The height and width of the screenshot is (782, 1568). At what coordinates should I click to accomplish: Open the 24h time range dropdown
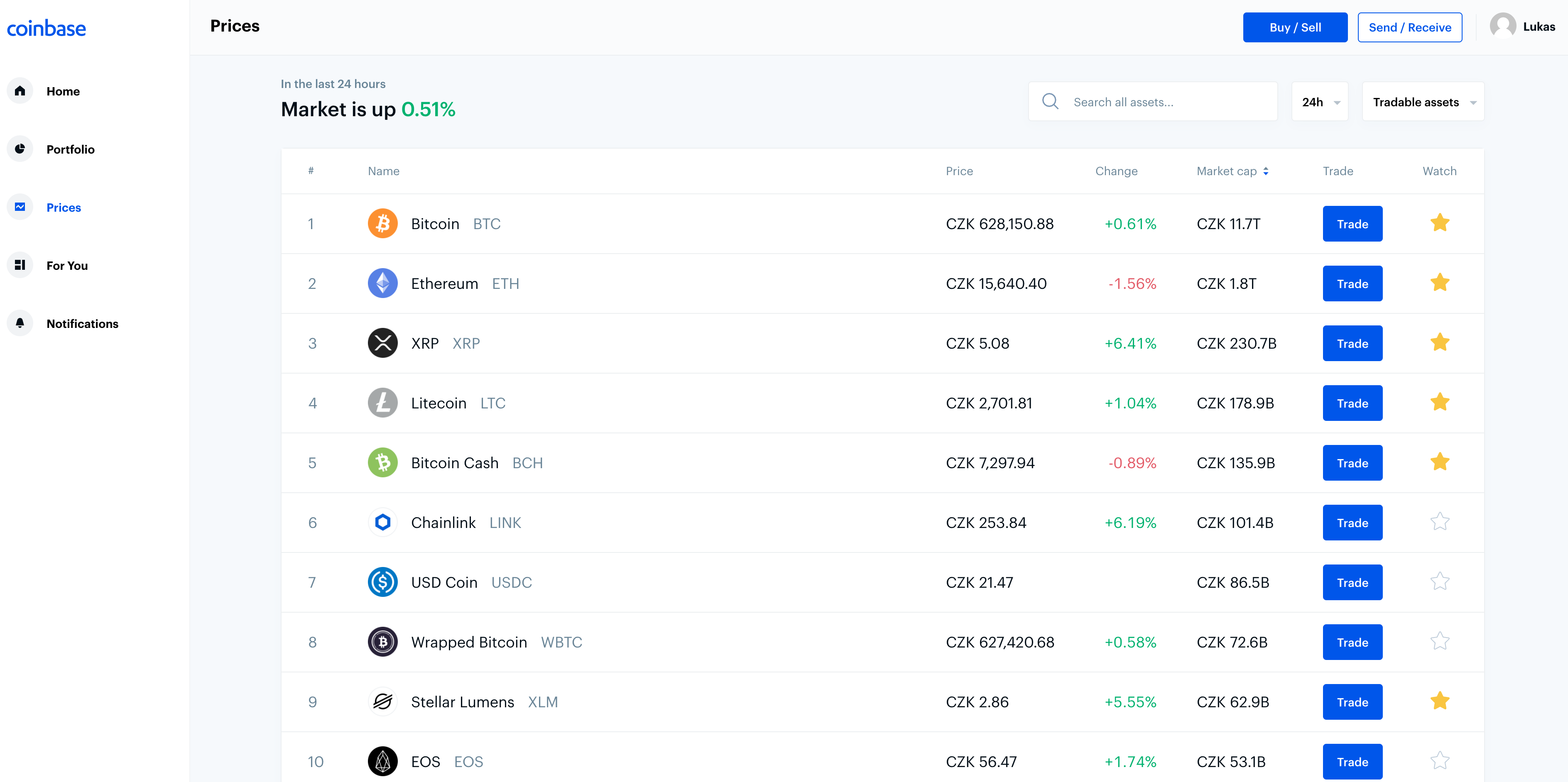(1320, 102)
